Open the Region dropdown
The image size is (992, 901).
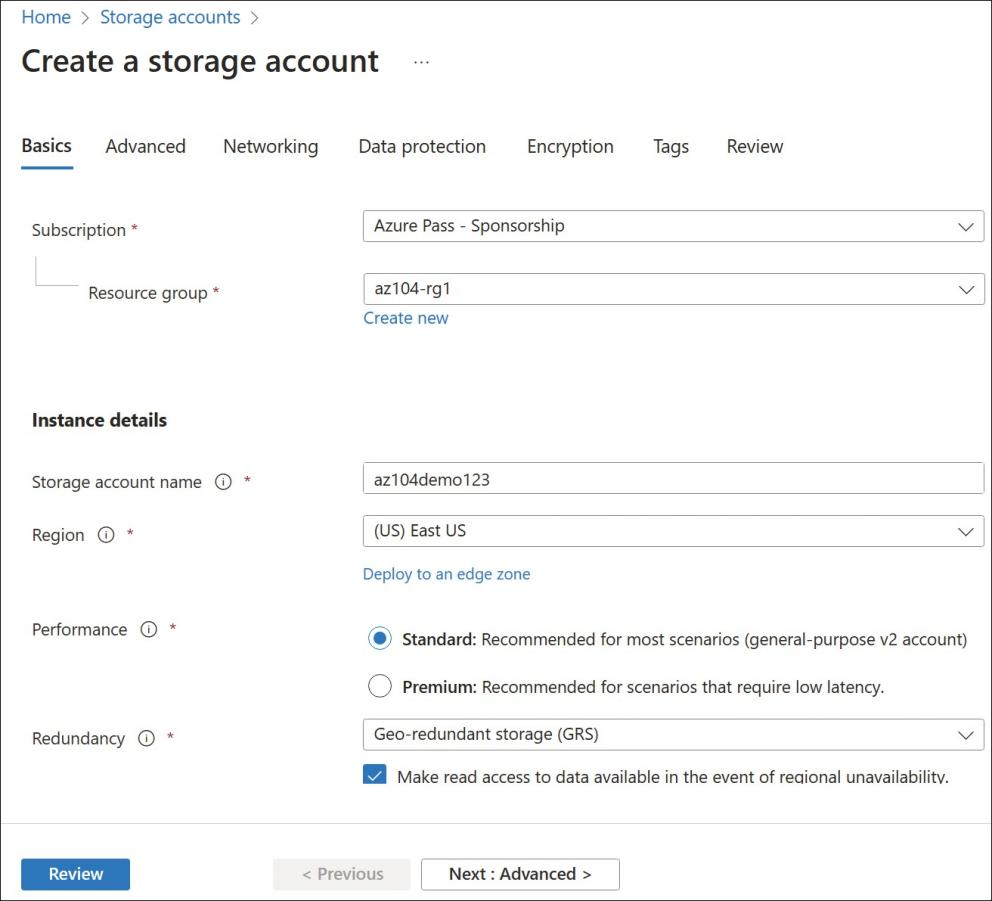673,531
